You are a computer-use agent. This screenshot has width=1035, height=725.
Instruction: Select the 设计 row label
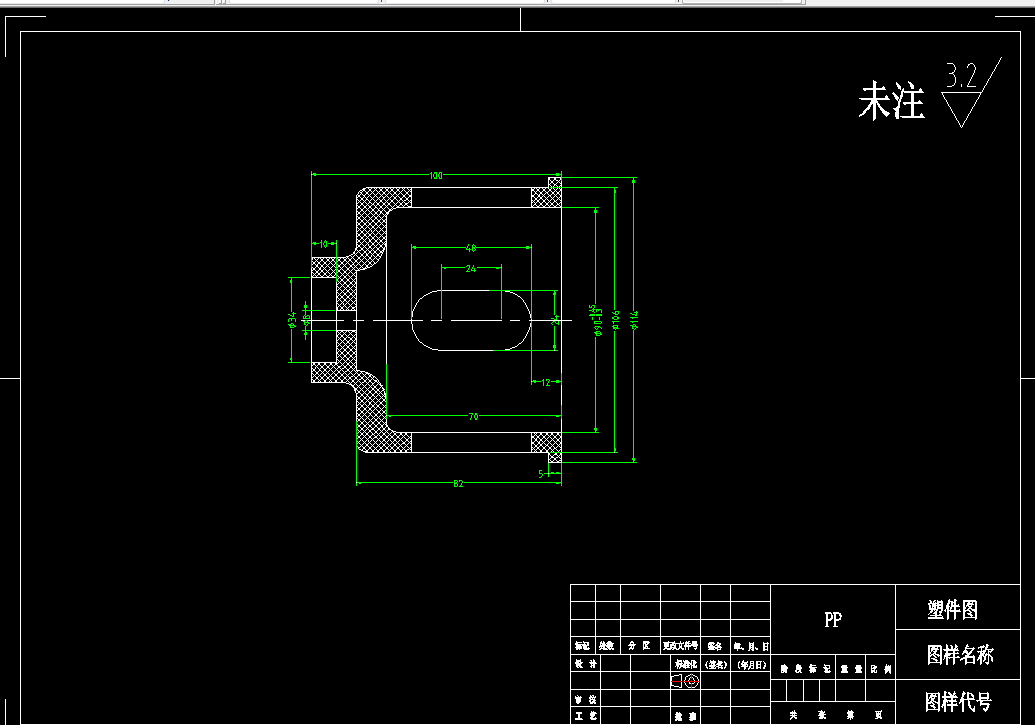pyautogui.click(x=585, y=664)
